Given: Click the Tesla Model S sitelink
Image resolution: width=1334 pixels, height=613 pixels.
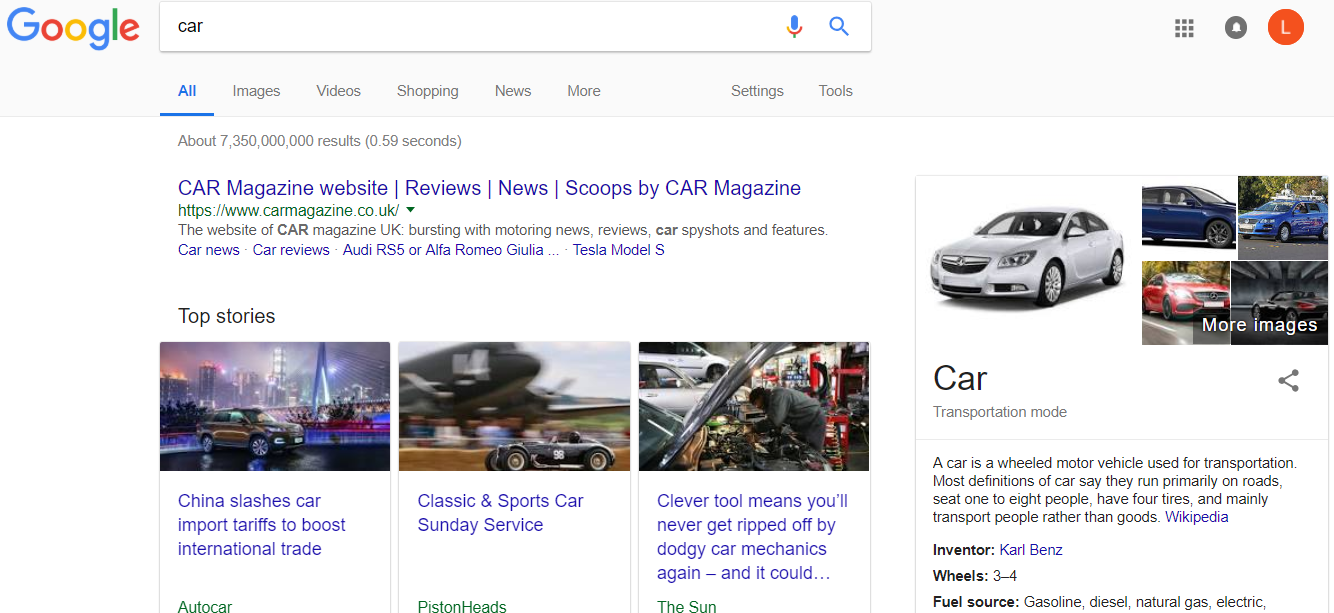Looking at the screenshot, I should (x=618, y=250).
